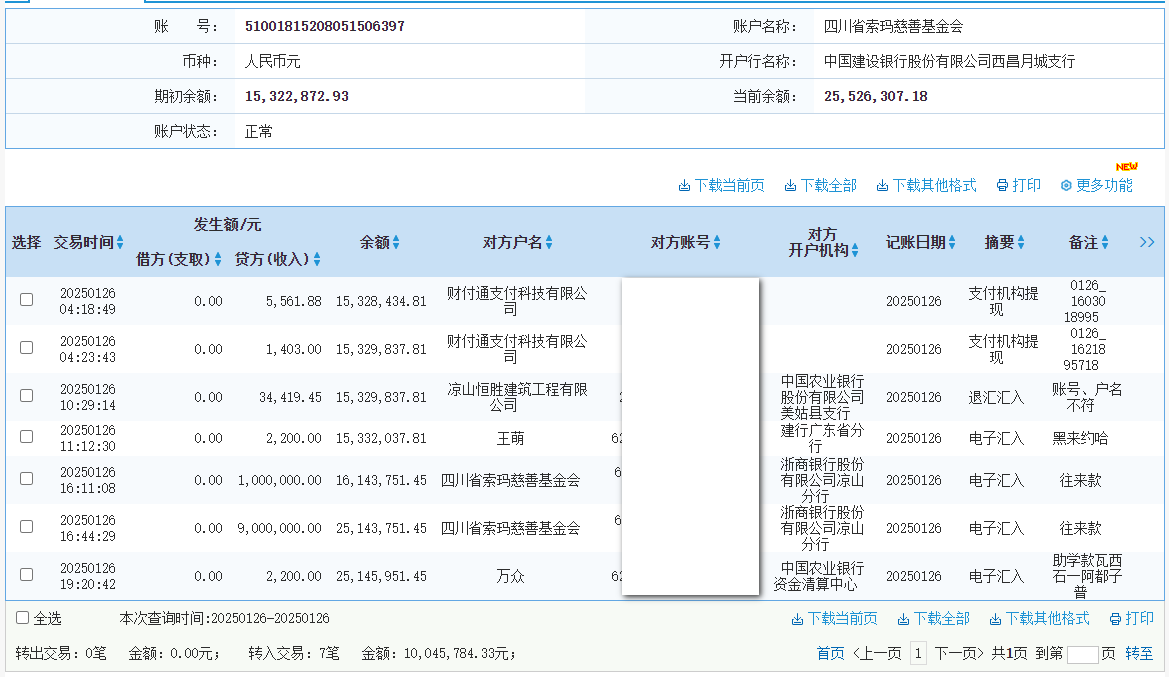Click the 更多功能 gear icon

(x=1066, y=186)
